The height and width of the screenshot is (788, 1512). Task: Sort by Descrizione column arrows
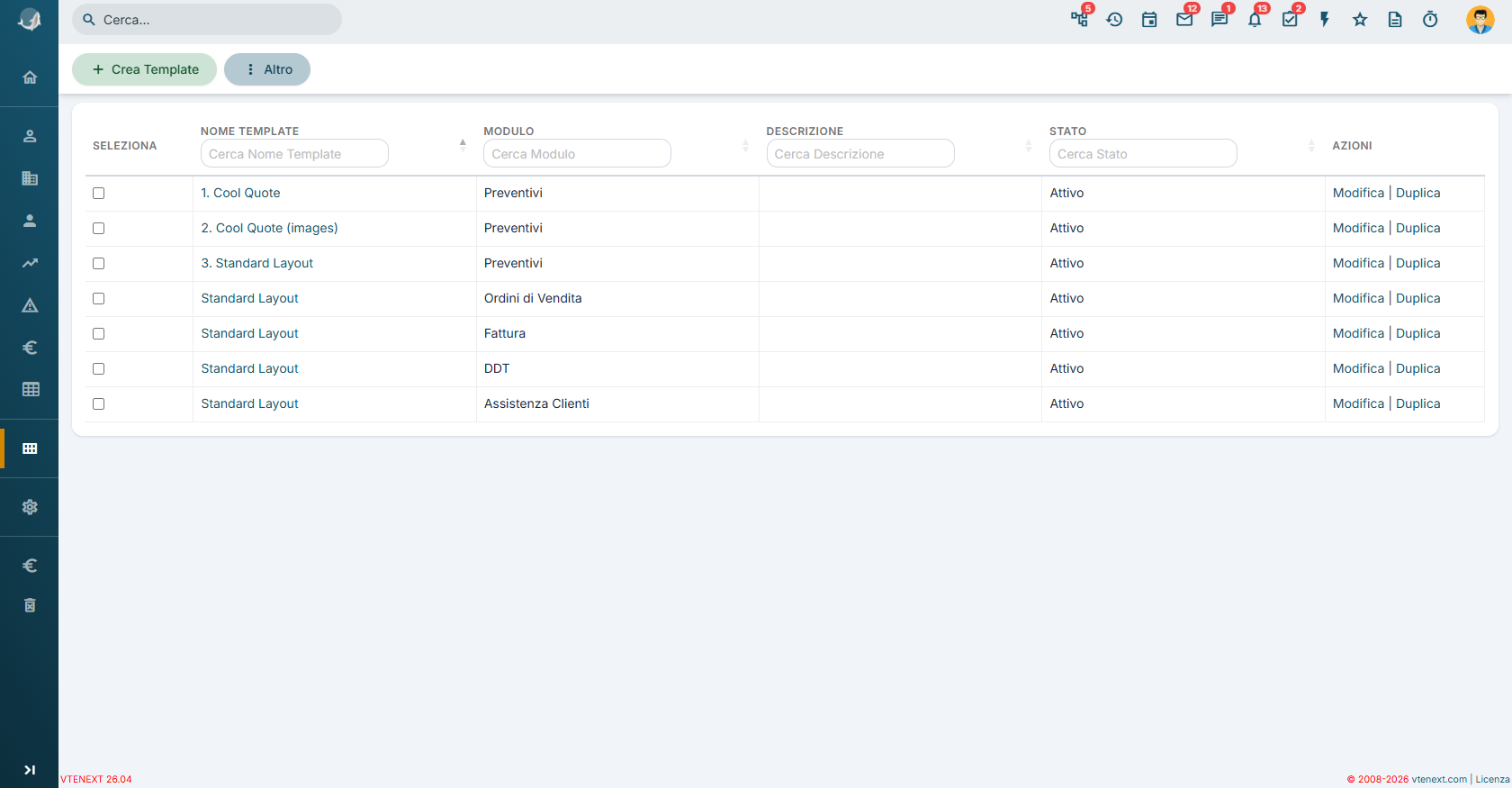pyautogui.click(x=1029, y=145)
